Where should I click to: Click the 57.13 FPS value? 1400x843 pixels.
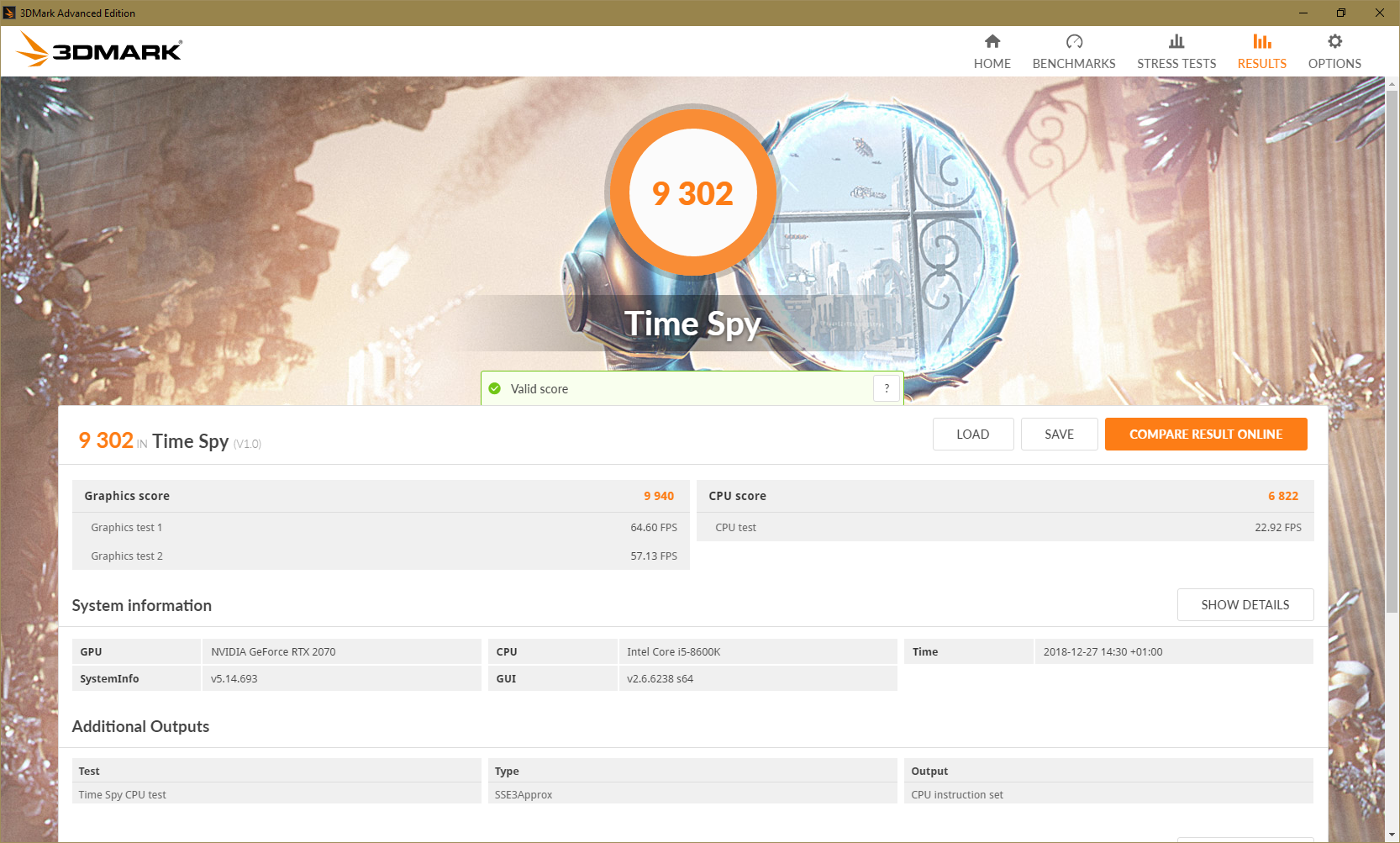(654, 556)
